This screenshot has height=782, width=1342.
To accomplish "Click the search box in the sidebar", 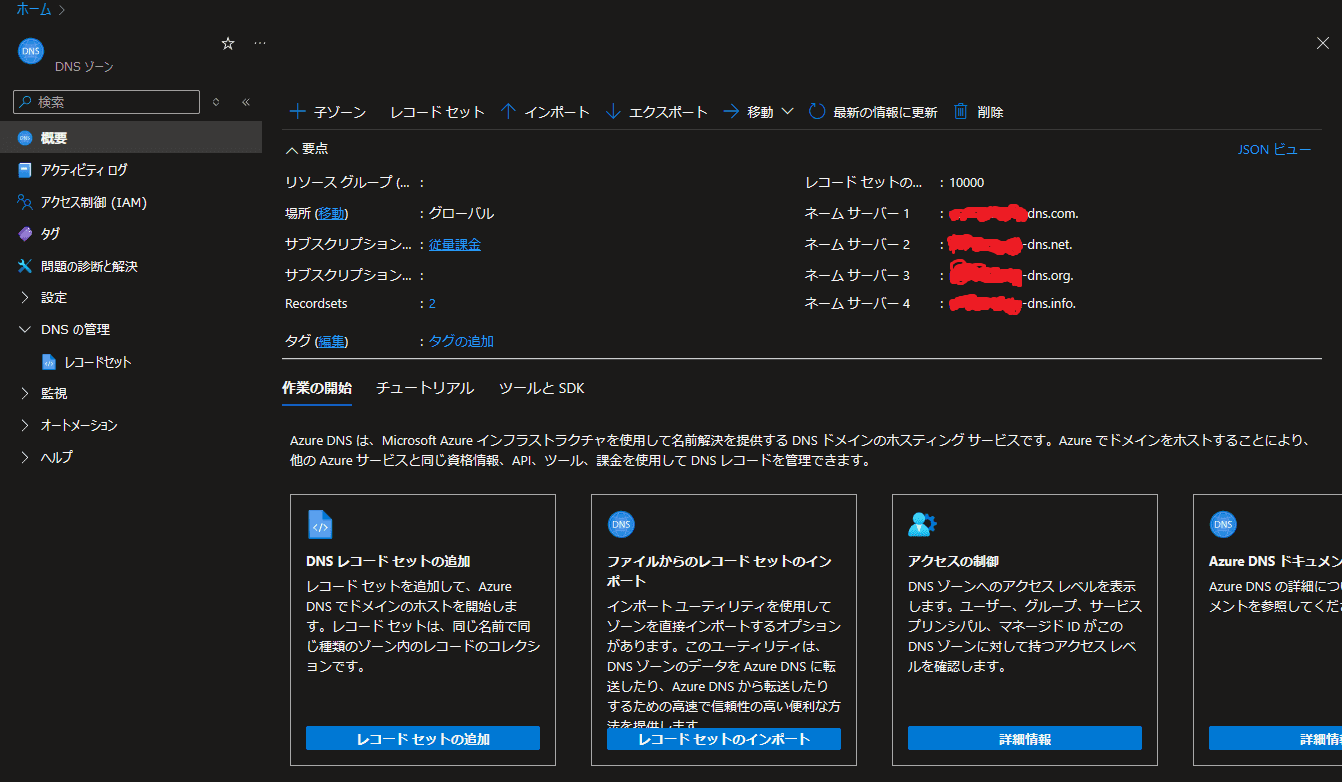I will click(107, 102).
